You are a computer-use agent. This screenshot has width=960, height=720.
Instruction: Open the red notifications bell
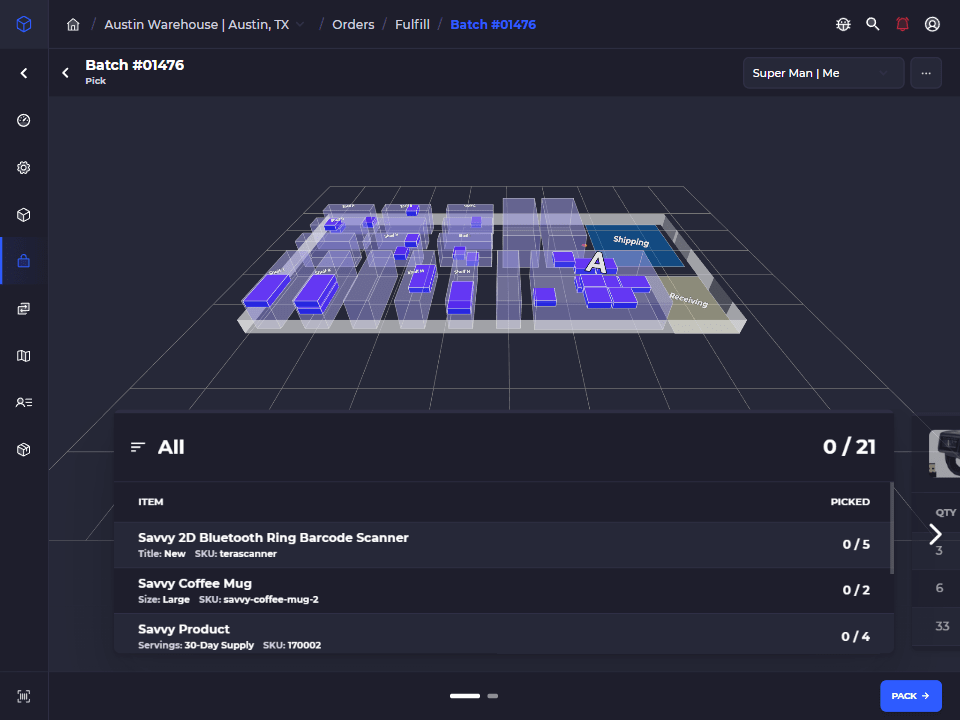[902, 24]
